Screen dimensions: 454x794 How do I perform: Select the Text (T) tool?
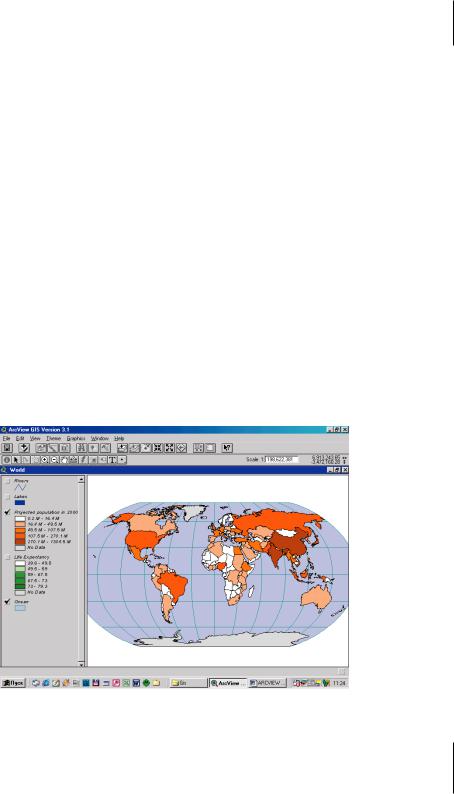tap(112, 460)
